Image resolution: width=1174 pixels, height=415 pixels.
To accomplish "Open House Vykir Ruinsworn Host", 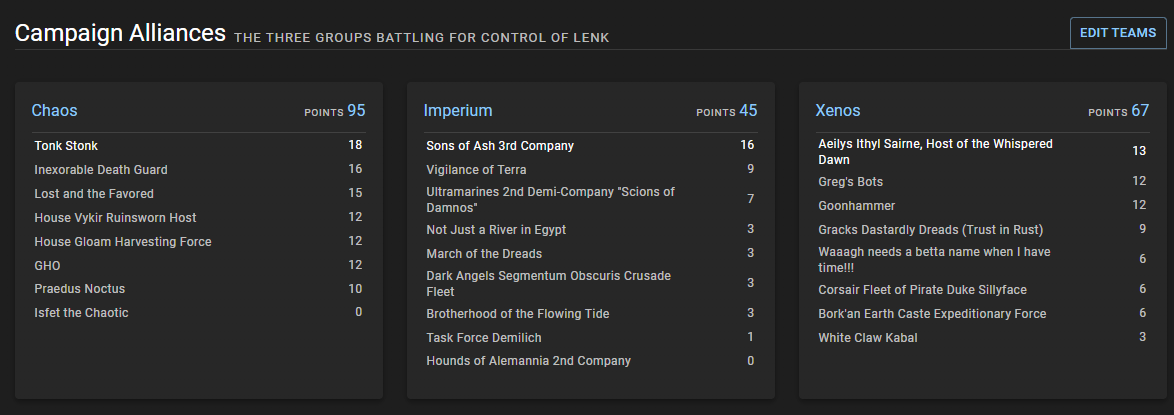I will click(x=115, y=218).
